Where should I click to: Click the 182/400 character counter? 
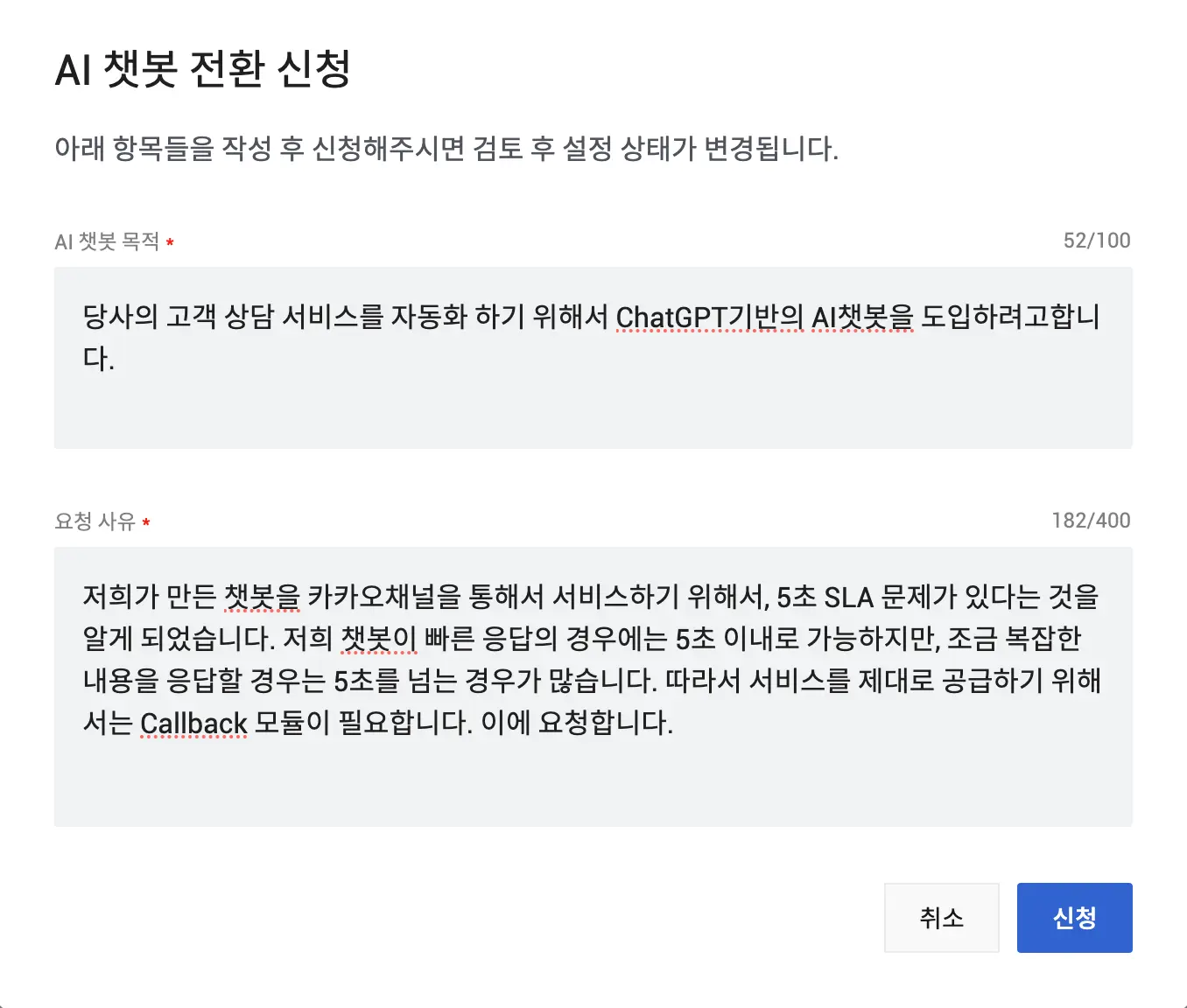1091,521
